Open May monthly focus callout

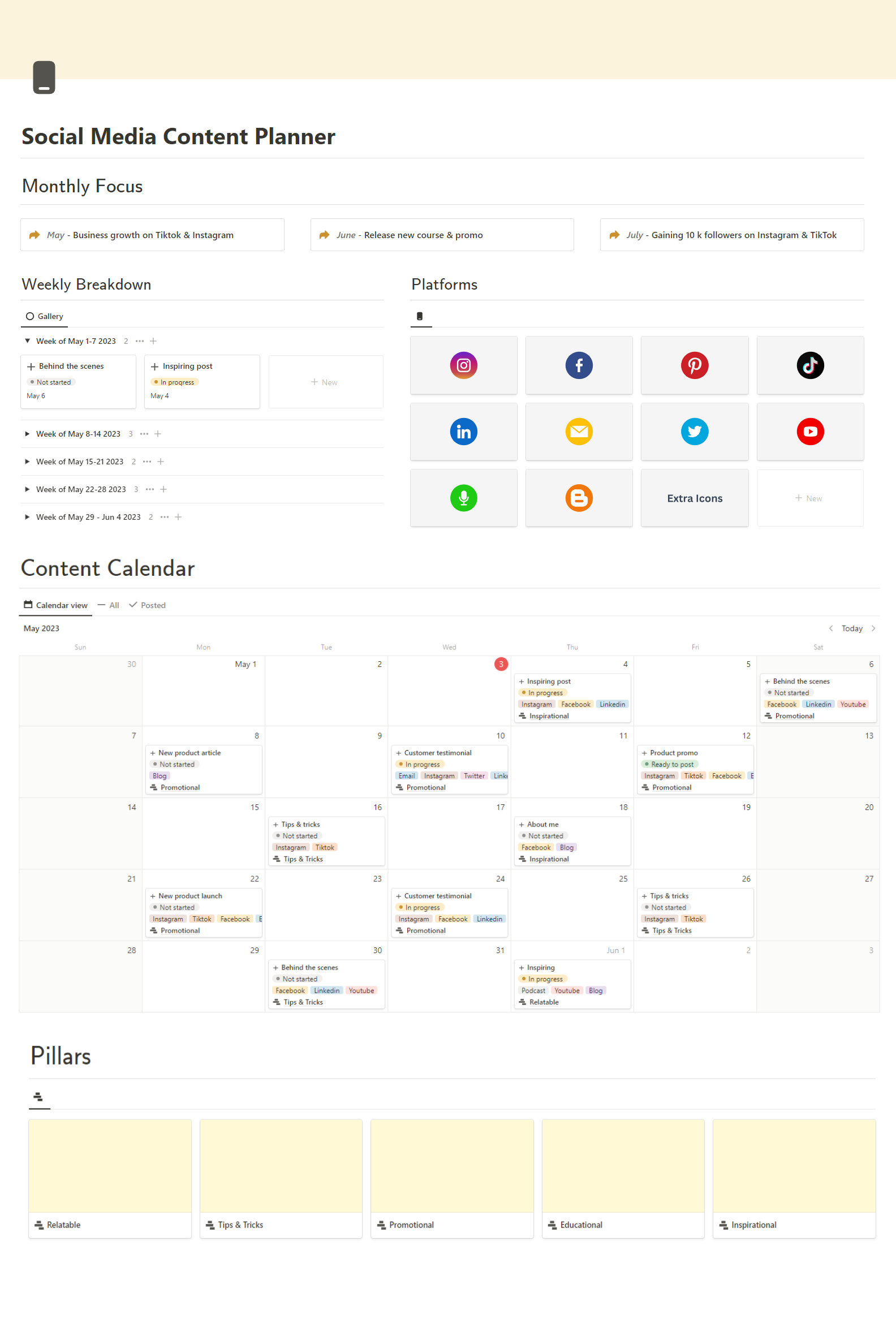point(152,234)
